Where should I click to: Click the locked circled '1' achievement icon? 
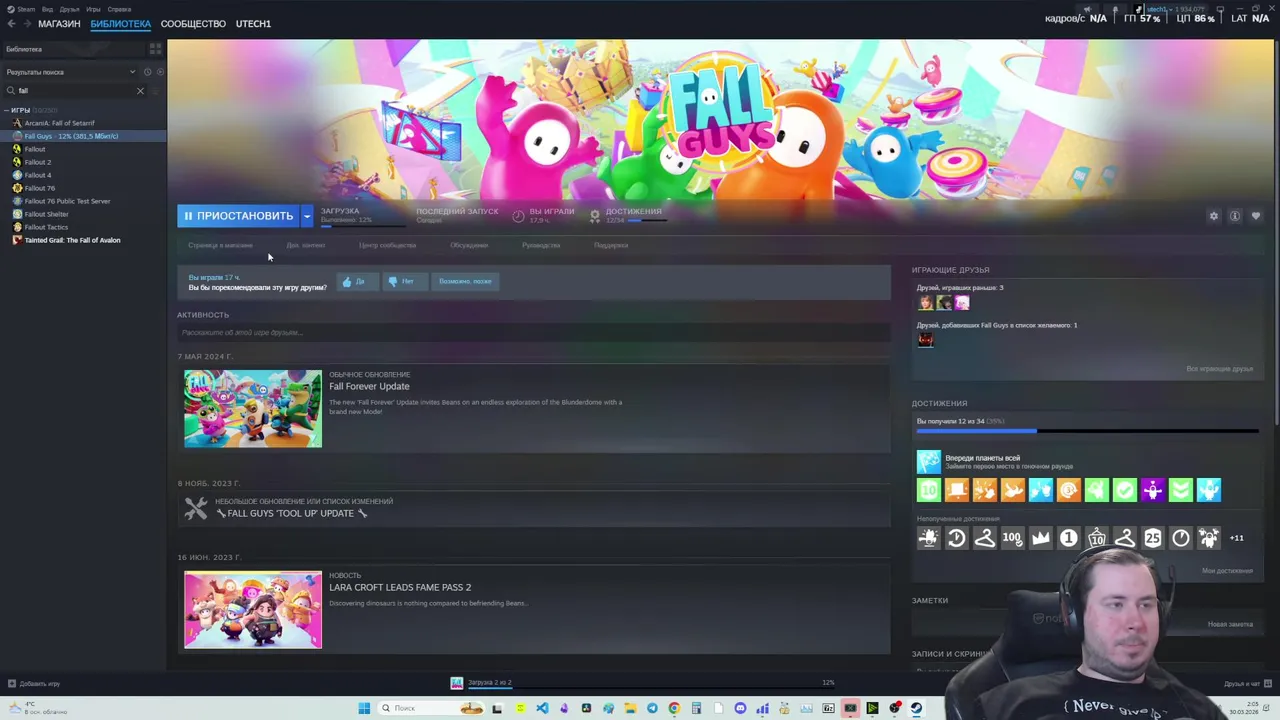(x=1069, y=538)
